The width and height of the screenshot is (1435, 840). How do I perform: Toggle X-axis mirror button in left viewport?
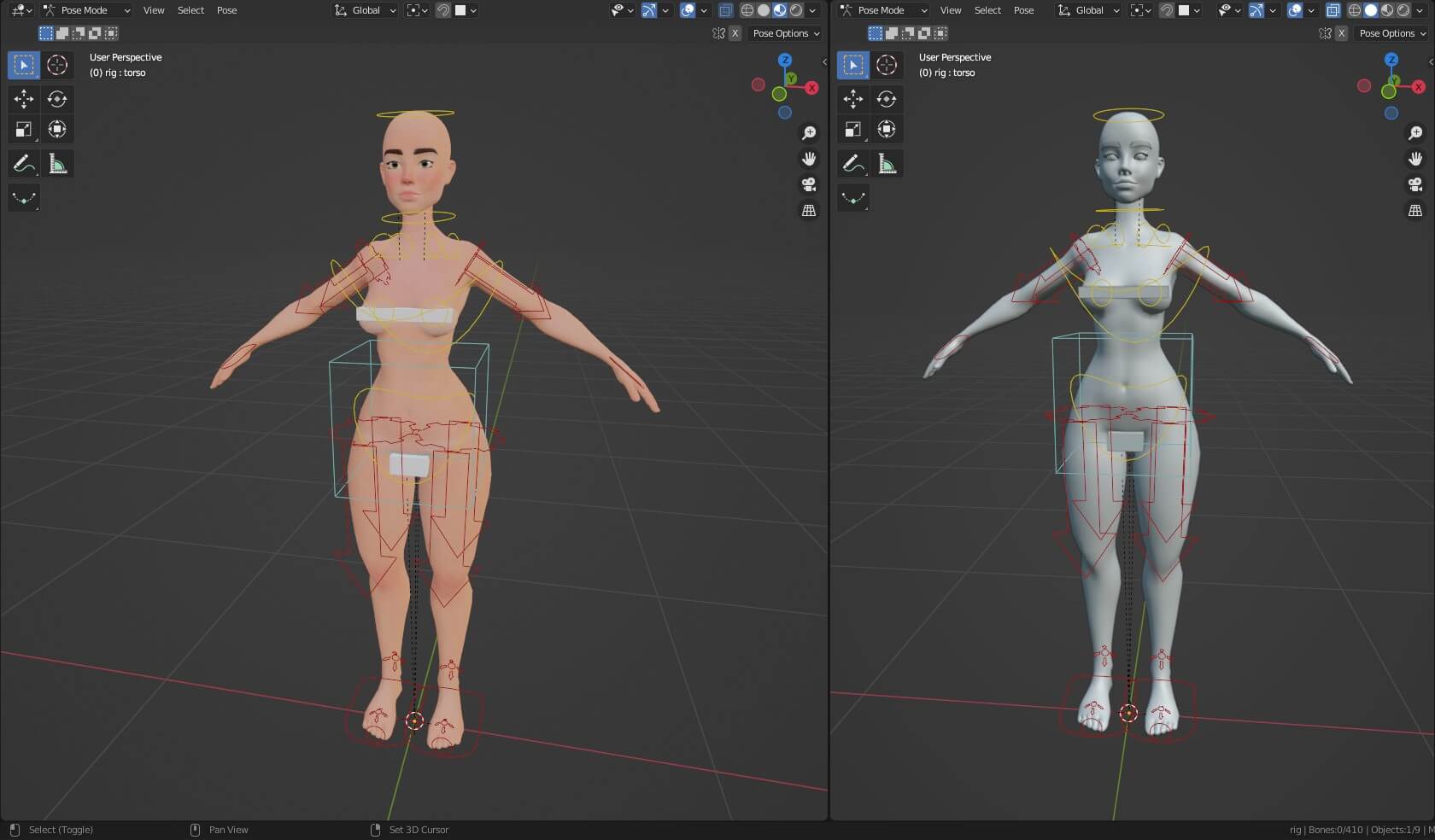tap(735, 33)
